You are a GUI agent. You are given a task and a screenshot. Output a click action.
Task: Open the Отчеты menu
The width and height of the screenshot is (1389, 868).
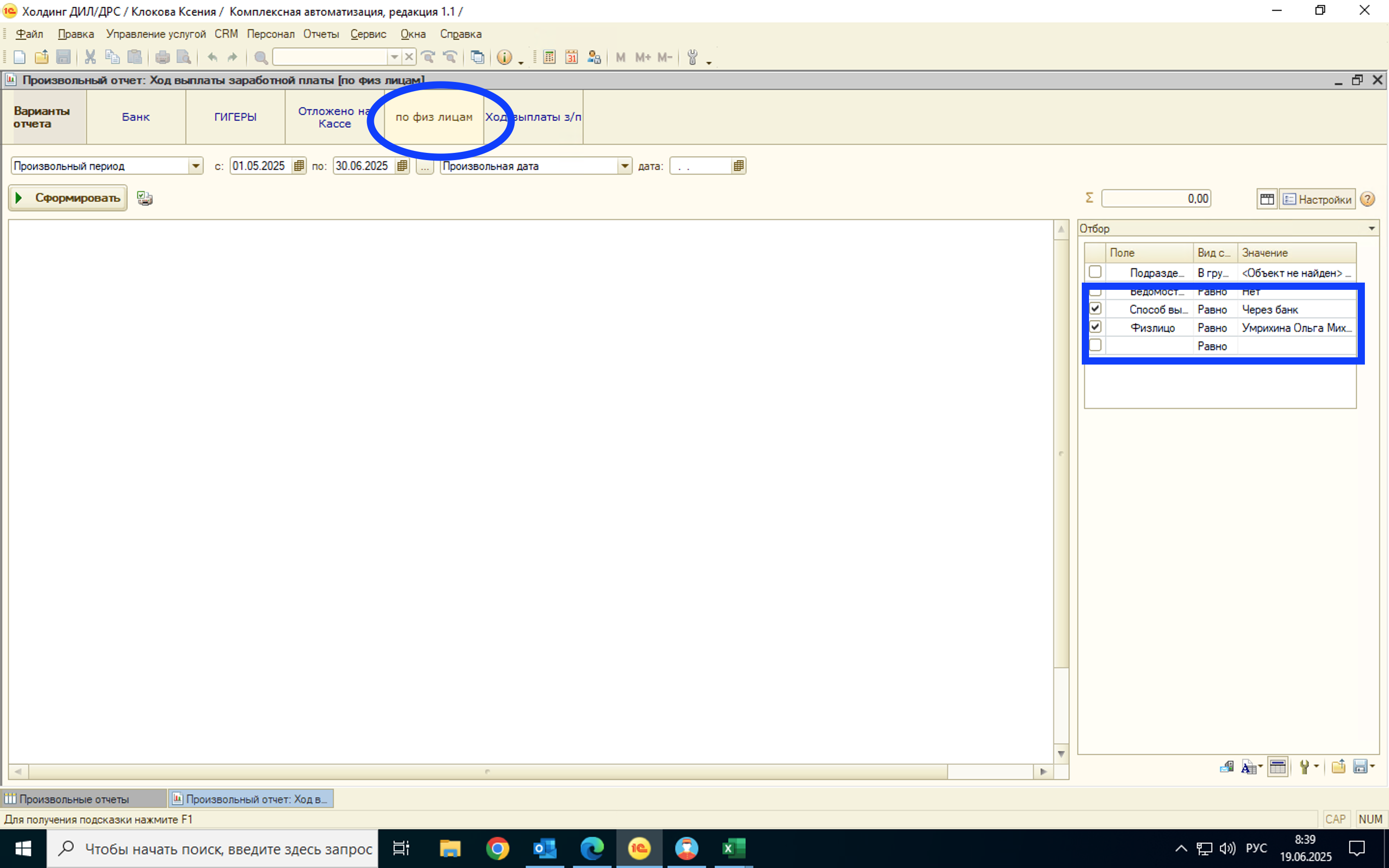[321, 34]
